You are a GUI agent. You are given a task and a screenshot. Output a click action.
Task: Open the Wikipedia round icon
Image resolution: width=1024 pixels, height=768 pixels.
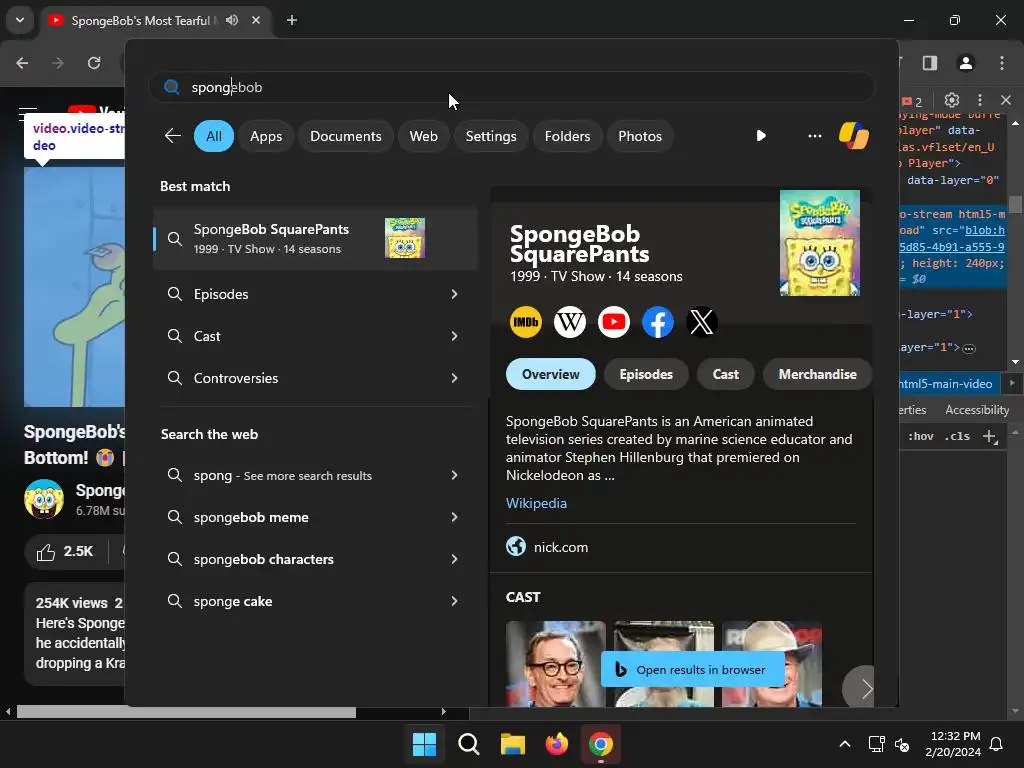(x=569, y=322)
